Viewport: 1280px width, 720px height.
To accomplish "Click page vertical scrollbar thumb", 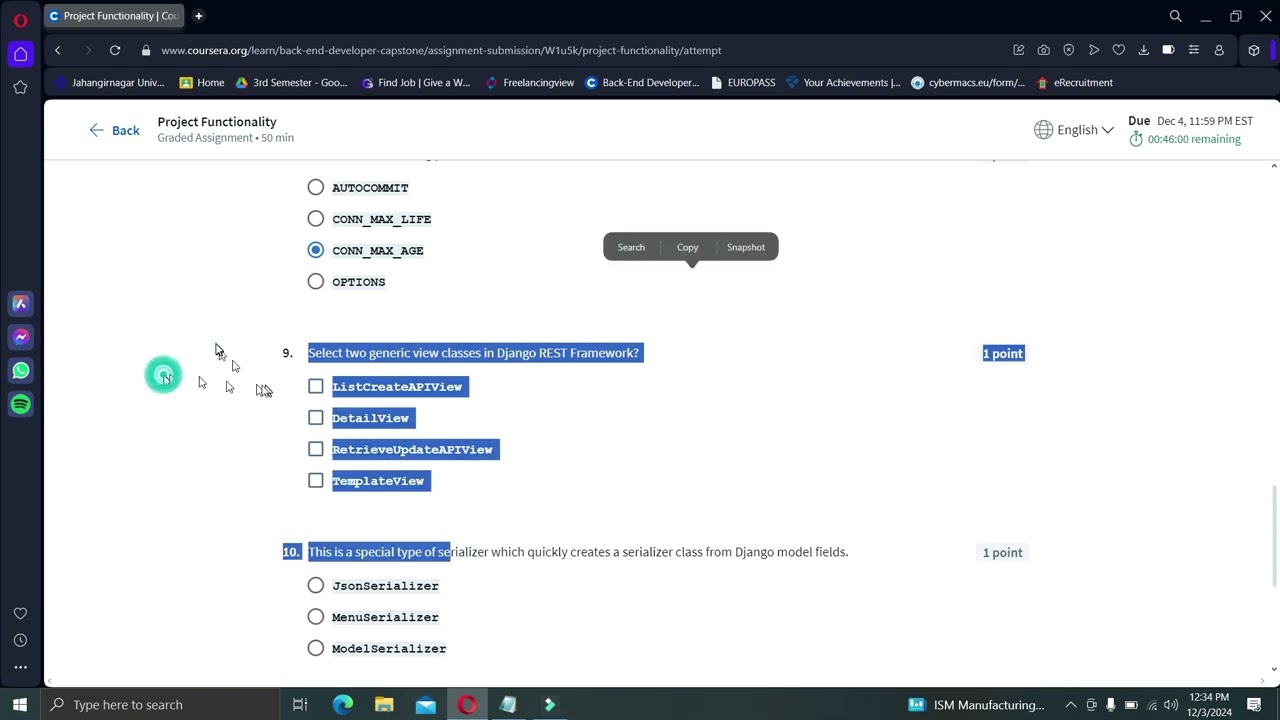I will point(1273,536).
